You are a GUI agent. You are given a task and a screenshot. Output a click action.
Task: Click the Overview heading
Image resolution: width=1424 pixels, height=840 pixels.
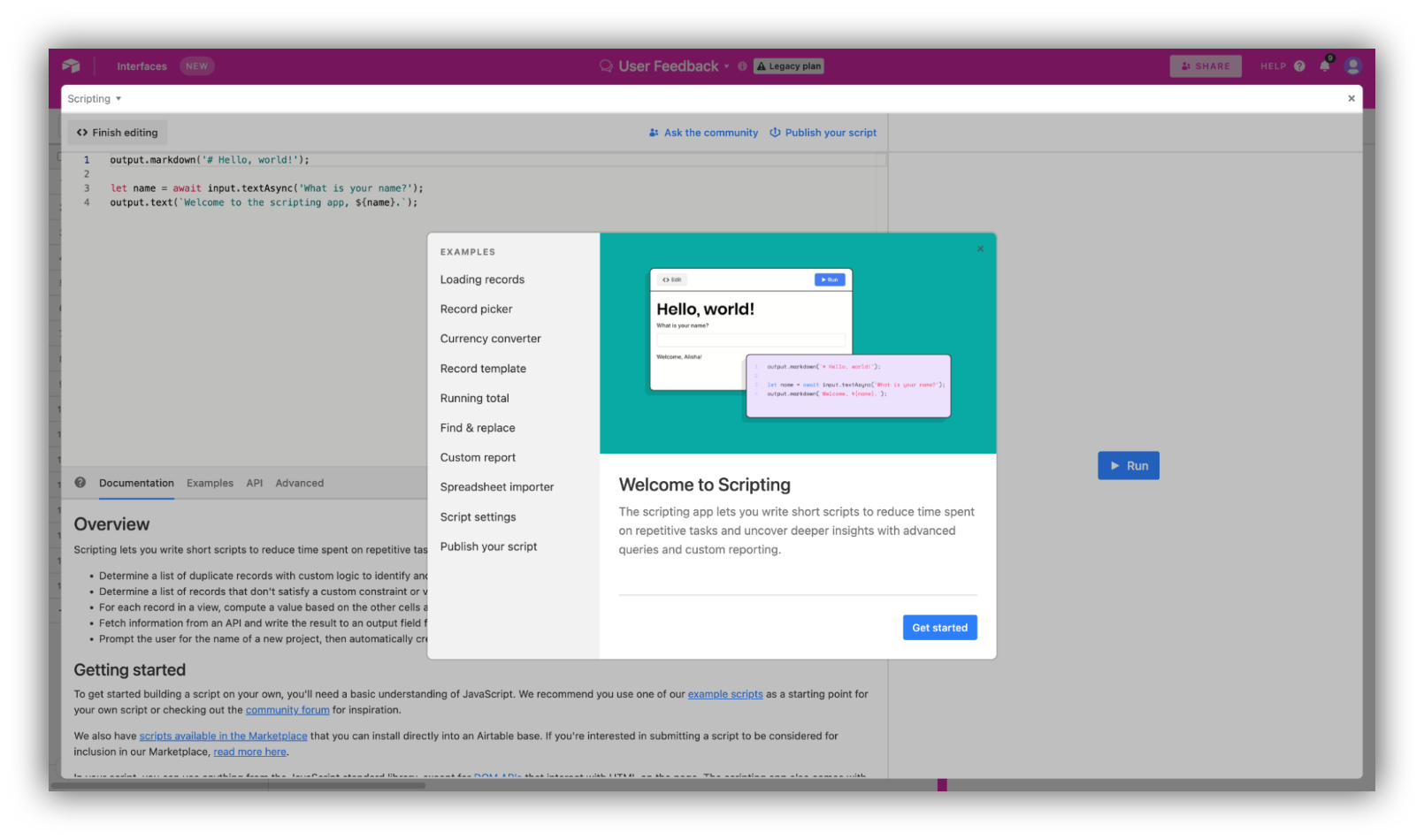click(111, 524)
